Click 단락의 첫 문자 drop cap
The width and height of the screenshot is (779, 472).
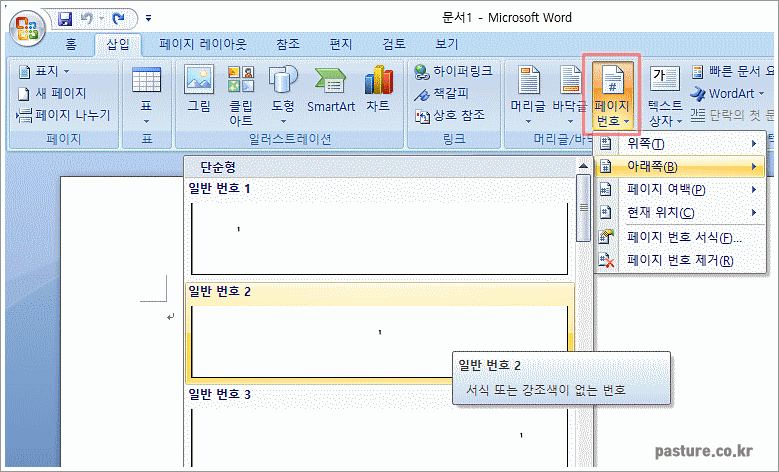pyautogui.click(x=732, y=116)
